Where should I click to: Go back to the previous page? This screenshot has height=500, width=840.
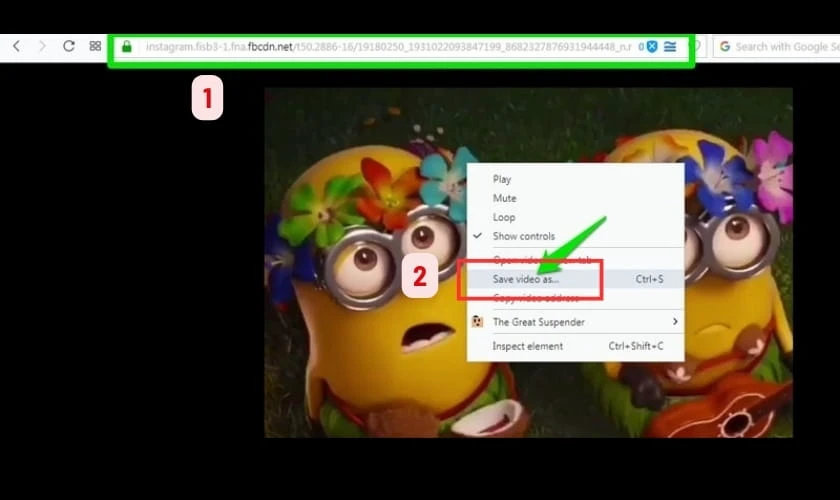pos(17,46)
